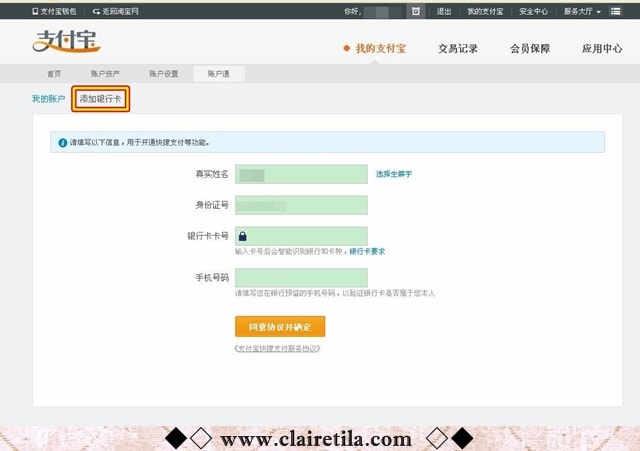Open 我的支付宝 main navigation item

point(376,48)
